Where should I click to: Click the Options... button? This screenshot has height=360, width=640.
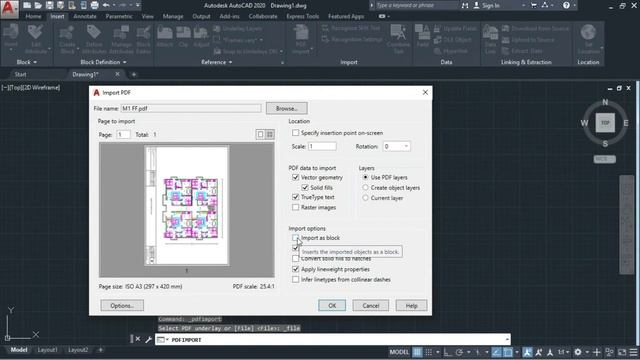pyautogui.click(x=122, y=305)
